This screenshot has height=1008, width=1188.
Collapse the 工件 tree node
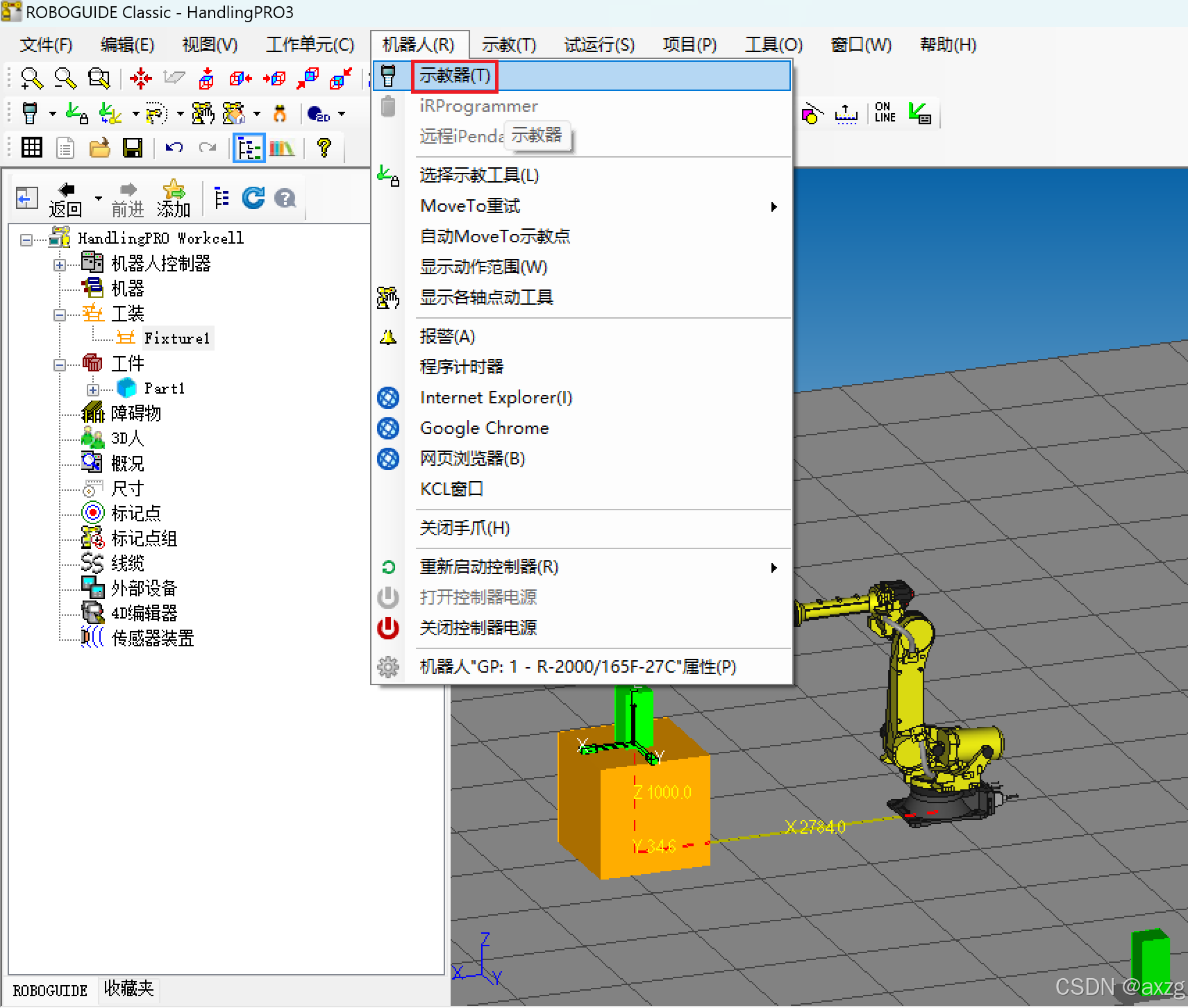(x=60, y=365)
